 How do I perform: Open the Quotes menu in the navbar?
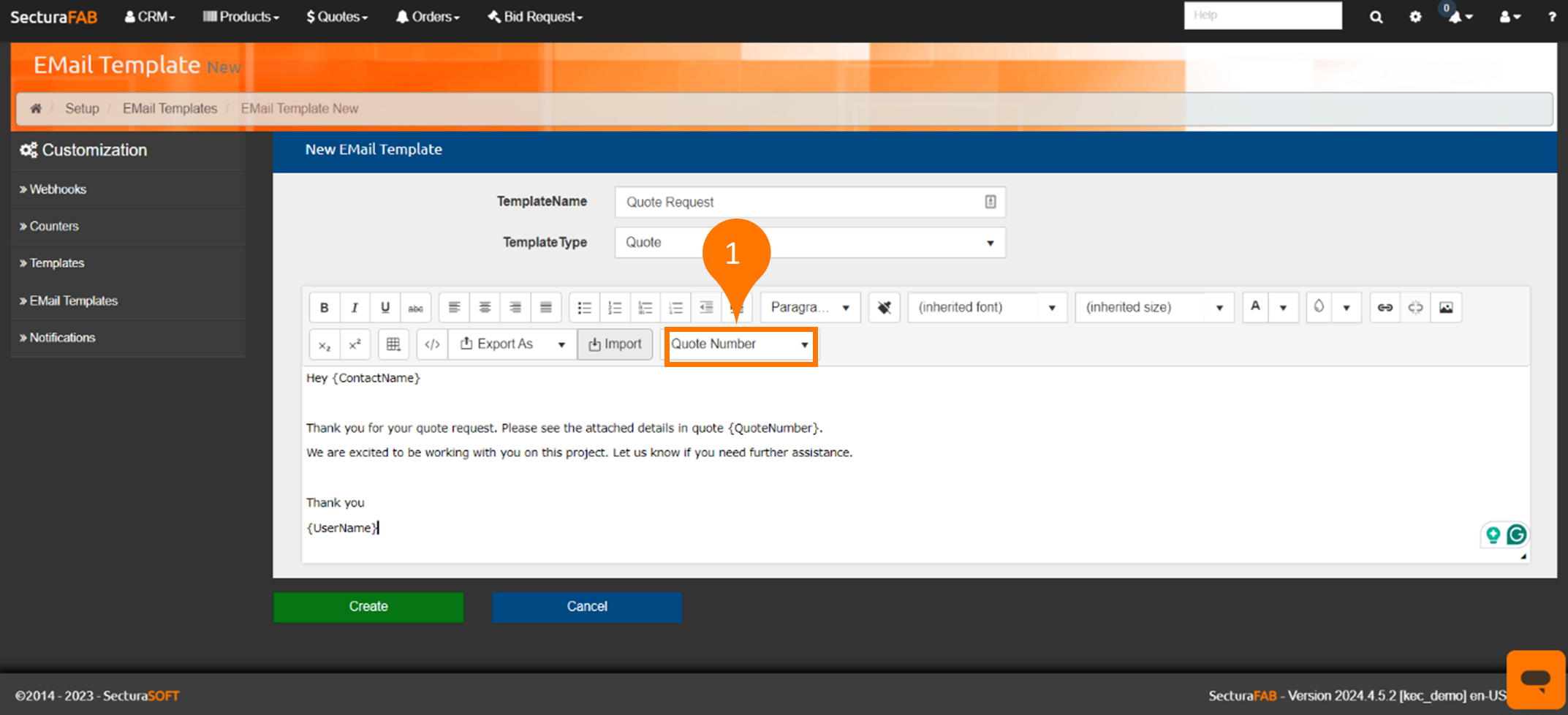[x=337, y=17]
